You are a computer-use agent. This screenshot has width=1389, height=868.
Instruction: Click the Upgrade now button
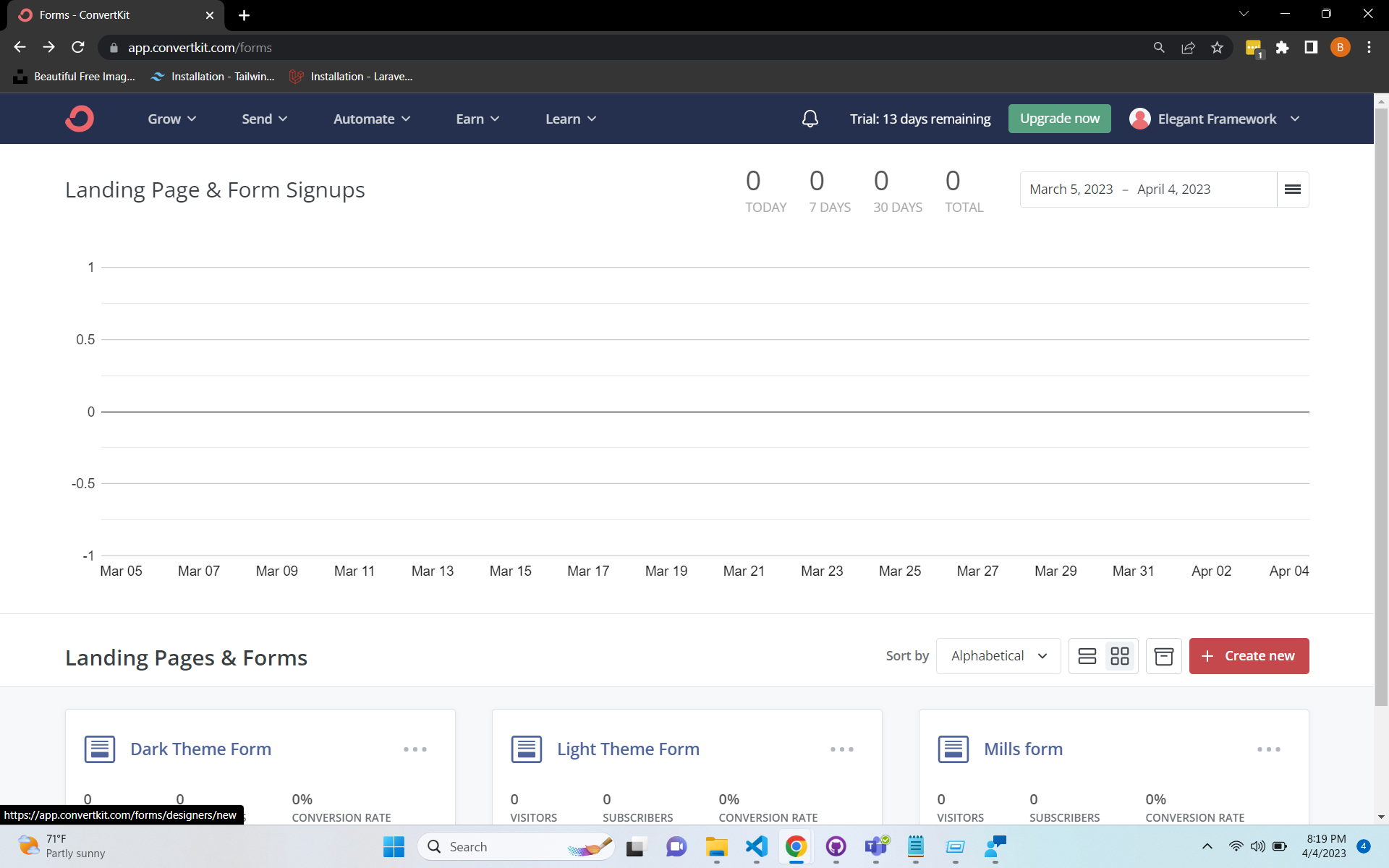pos(1059,118)
